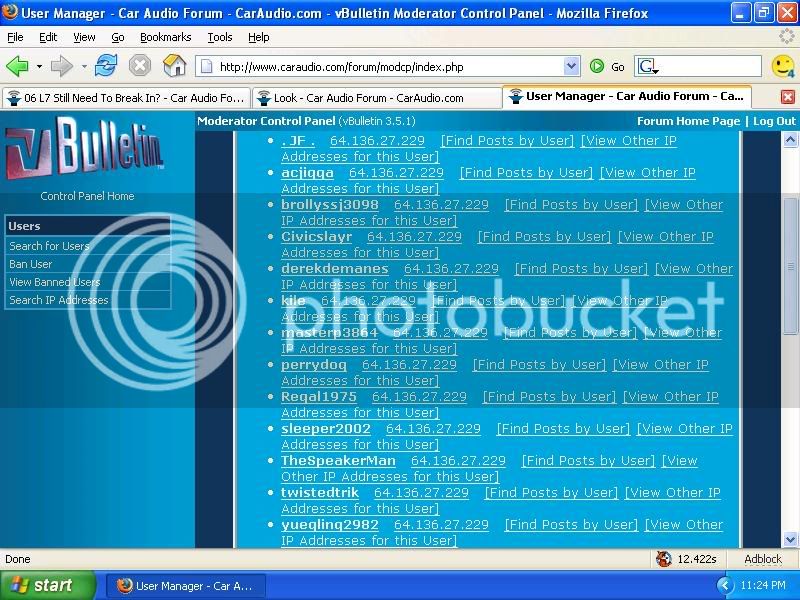The width and height of the screenshot is (800, 600).
Task: Expand the address bar URL dropdown
Action: coord(571,66)
